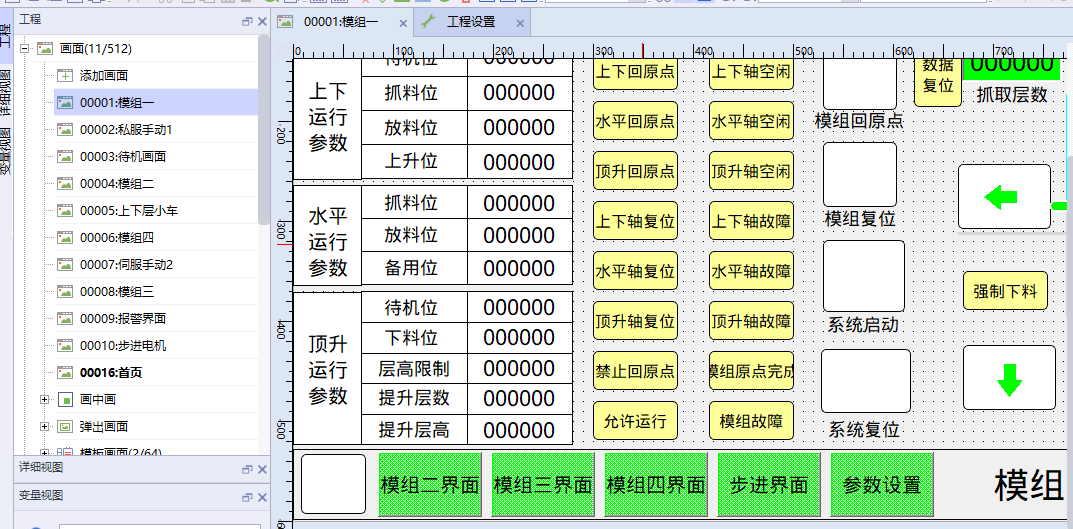Close the 详细视图 panel
Screen dimensions: 1073x529
(262, 468)
